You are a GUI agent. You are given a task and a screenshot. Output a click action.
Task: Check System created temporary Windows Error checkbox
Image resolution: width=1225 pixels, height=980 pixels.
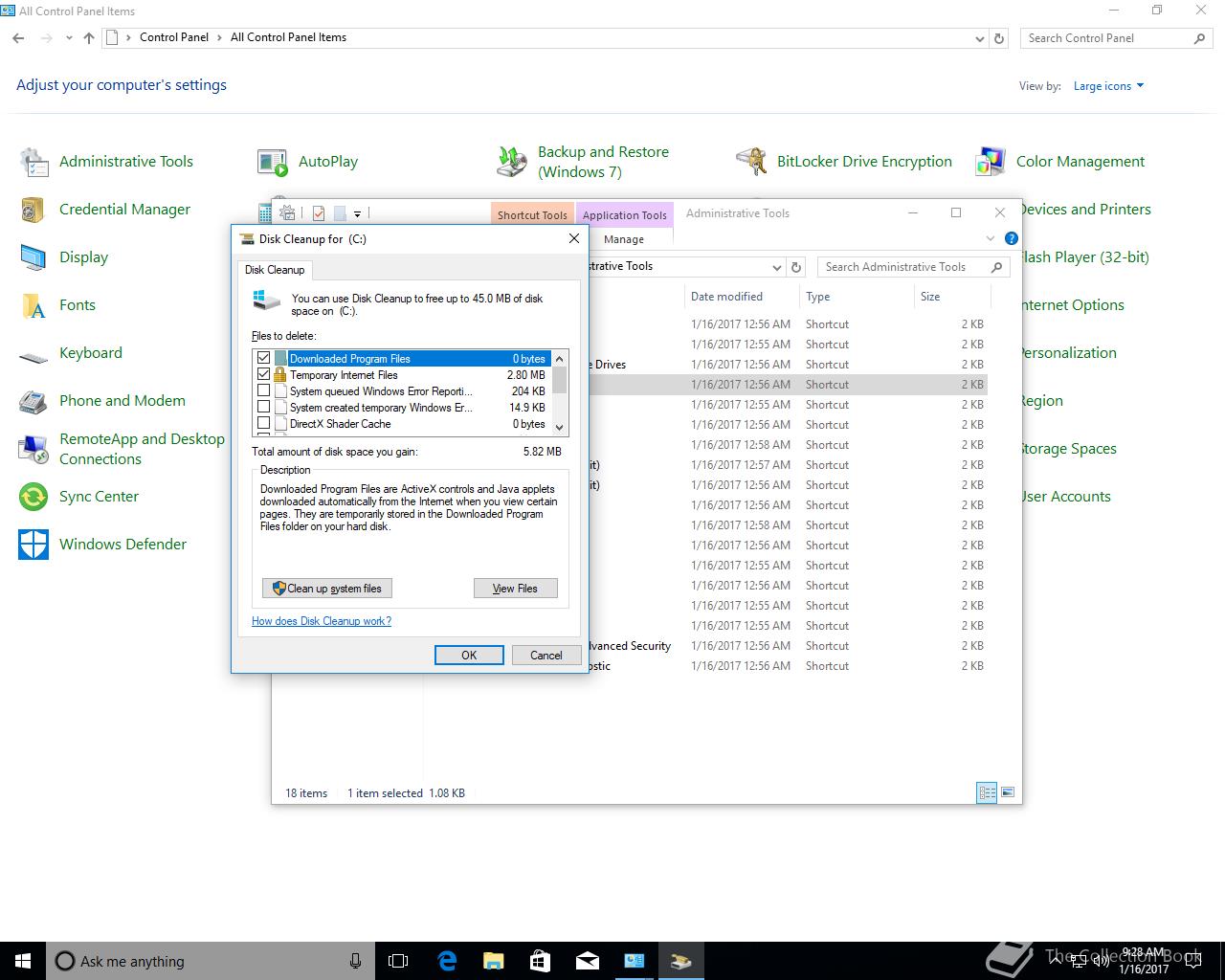click(x=264, y=407)
